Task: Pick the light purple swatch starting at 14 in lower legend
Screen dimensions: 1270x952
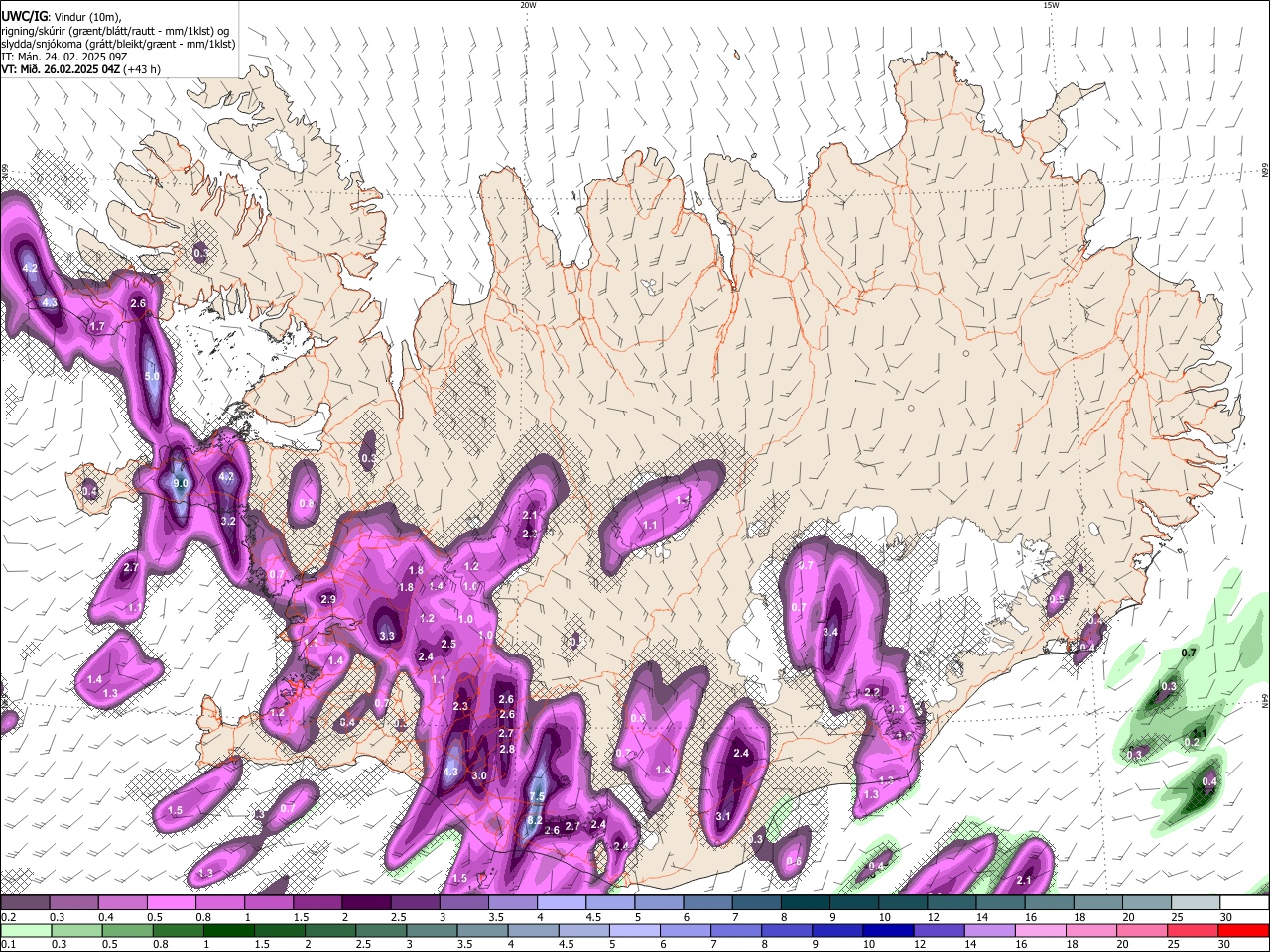Action: pyautogui.click(x=989, y=930)
